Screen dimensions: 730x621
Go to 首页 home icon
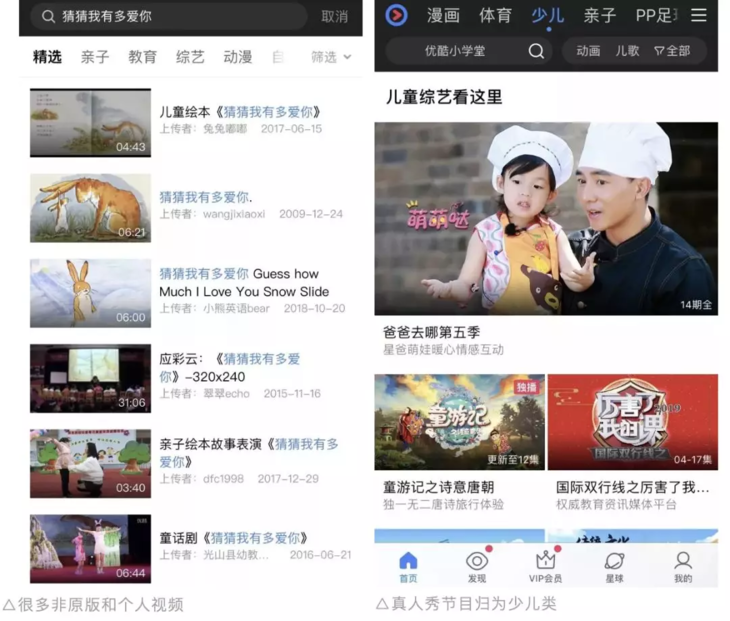pos(408,565)
